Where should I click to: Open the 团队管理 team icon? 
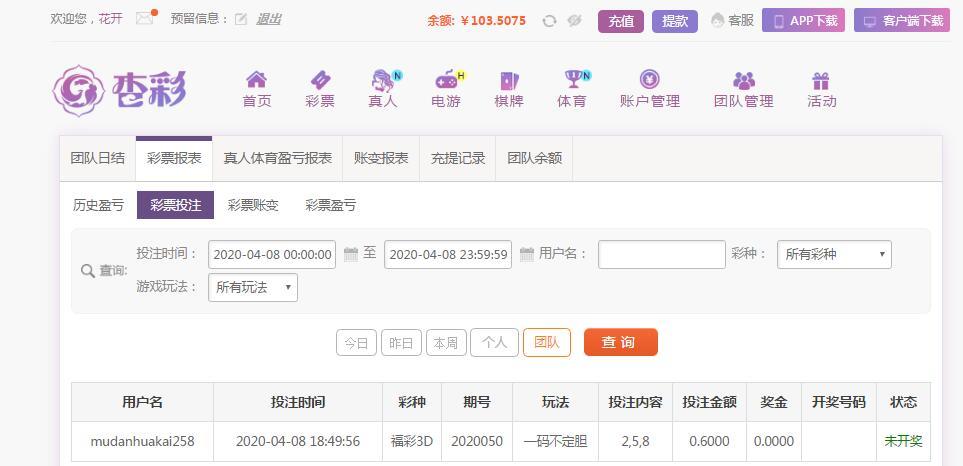[743, 80]
